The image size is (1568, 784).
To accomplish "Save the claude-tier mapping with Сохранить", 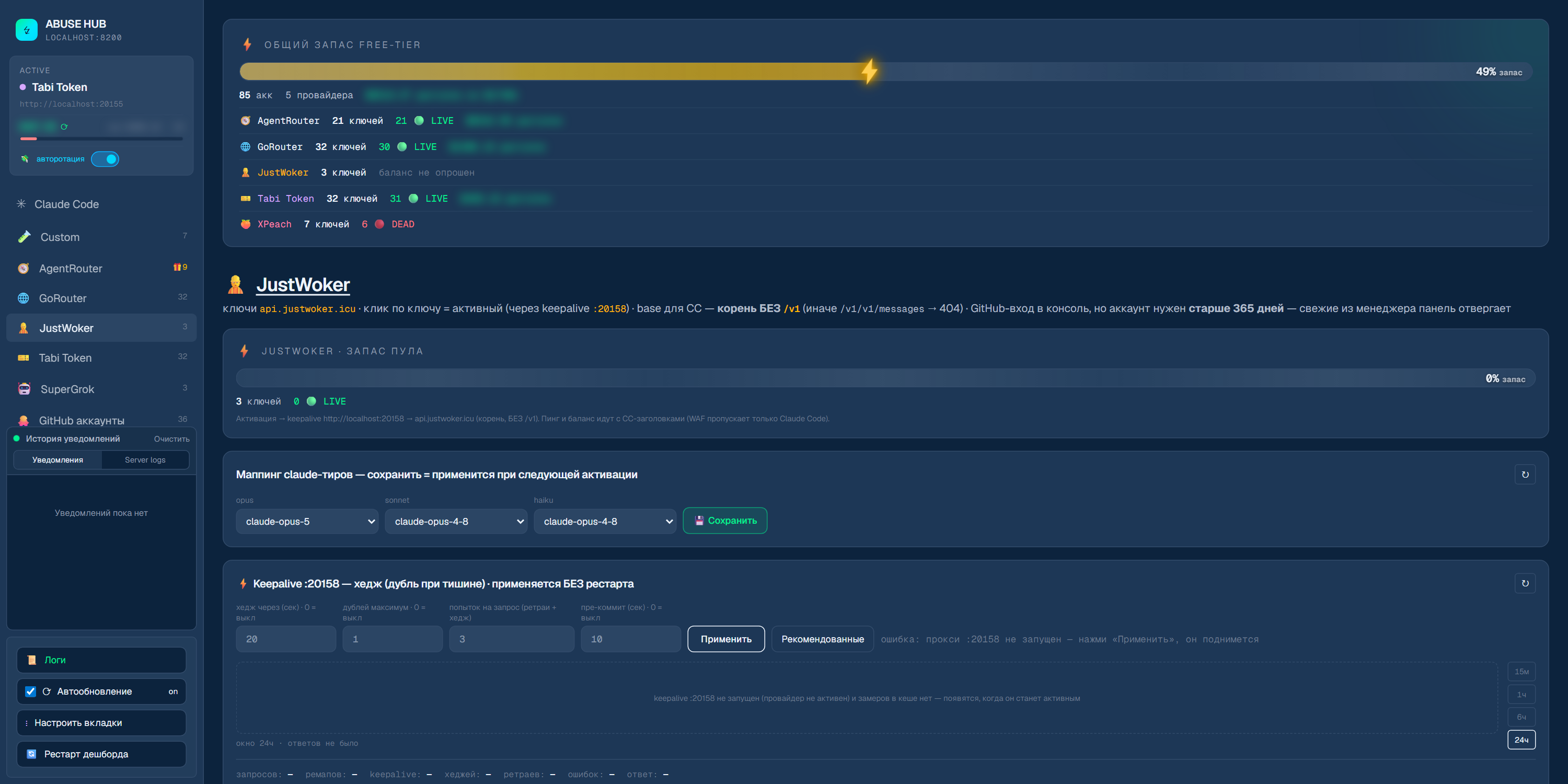I will (724, 521).
